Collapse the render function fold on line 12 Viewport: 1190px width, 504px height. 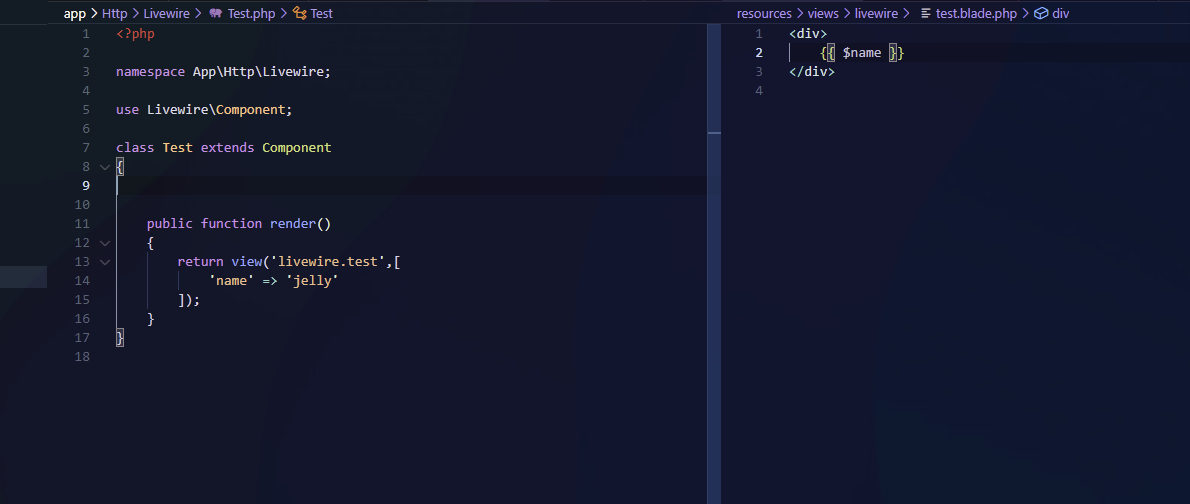tap(105, 243)
